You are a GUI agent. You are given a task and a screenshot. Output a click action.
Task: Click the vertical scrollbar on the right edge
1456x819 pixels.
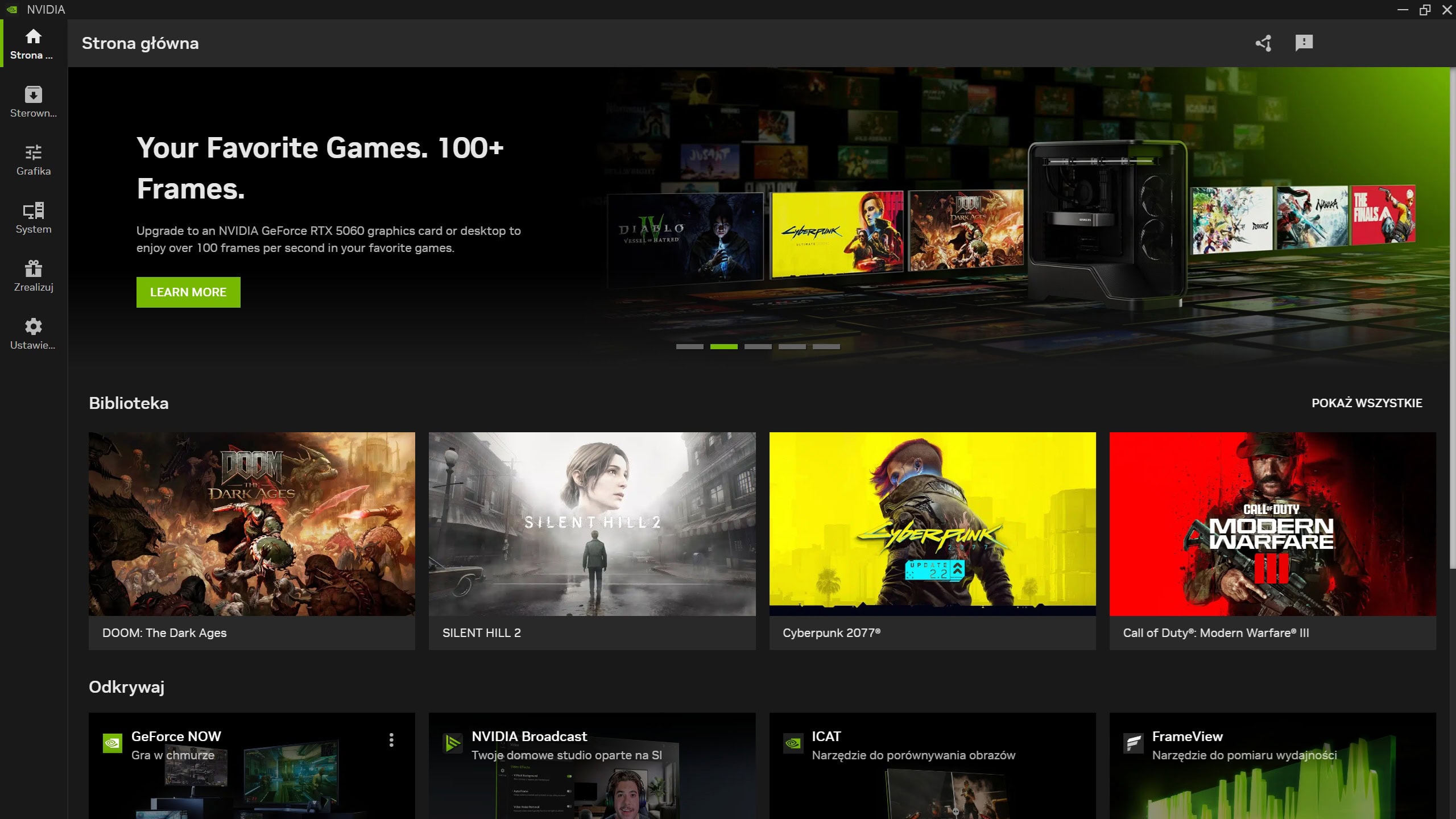point(1453,318)
